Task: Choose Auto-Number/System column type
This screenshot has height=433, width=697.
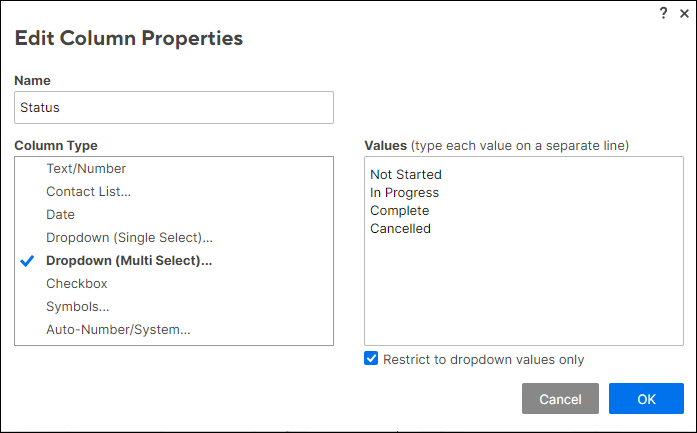Action: [118, 329]
